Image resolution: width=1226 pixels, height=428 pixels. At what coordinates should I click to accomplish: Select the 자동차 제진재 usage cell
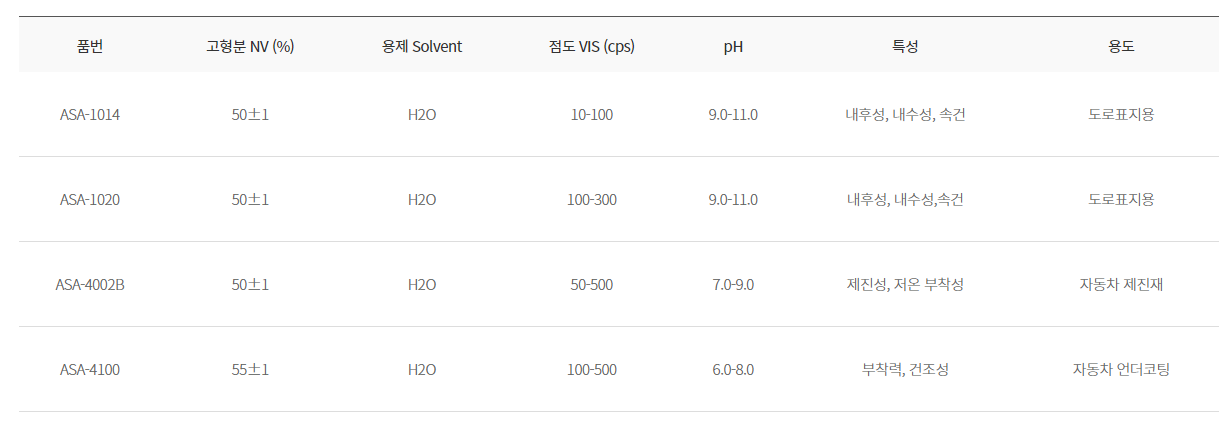tap(1121, 285)
